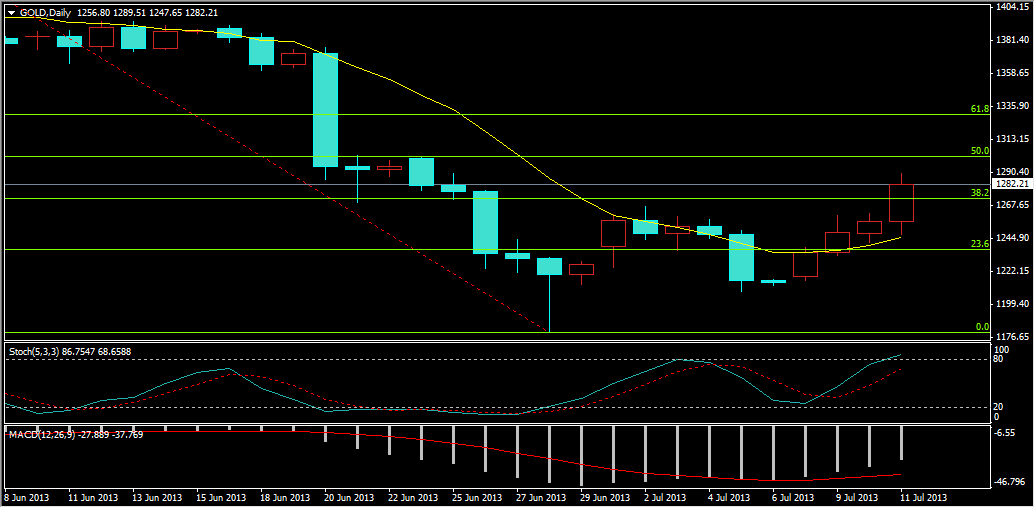Click the 1313.15 price scale value
1035x508 pixels.
click(x=1011, y=139)
